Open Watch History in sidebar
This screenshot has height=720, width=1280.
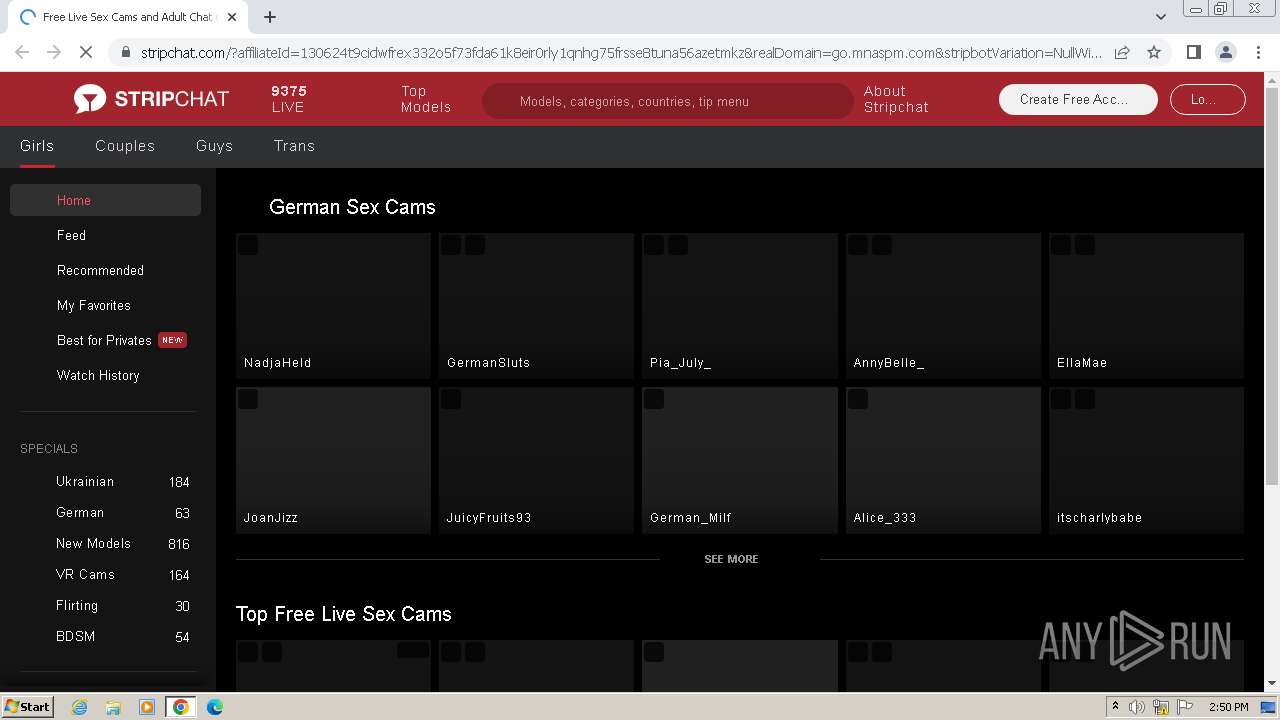tap(105, 375)
